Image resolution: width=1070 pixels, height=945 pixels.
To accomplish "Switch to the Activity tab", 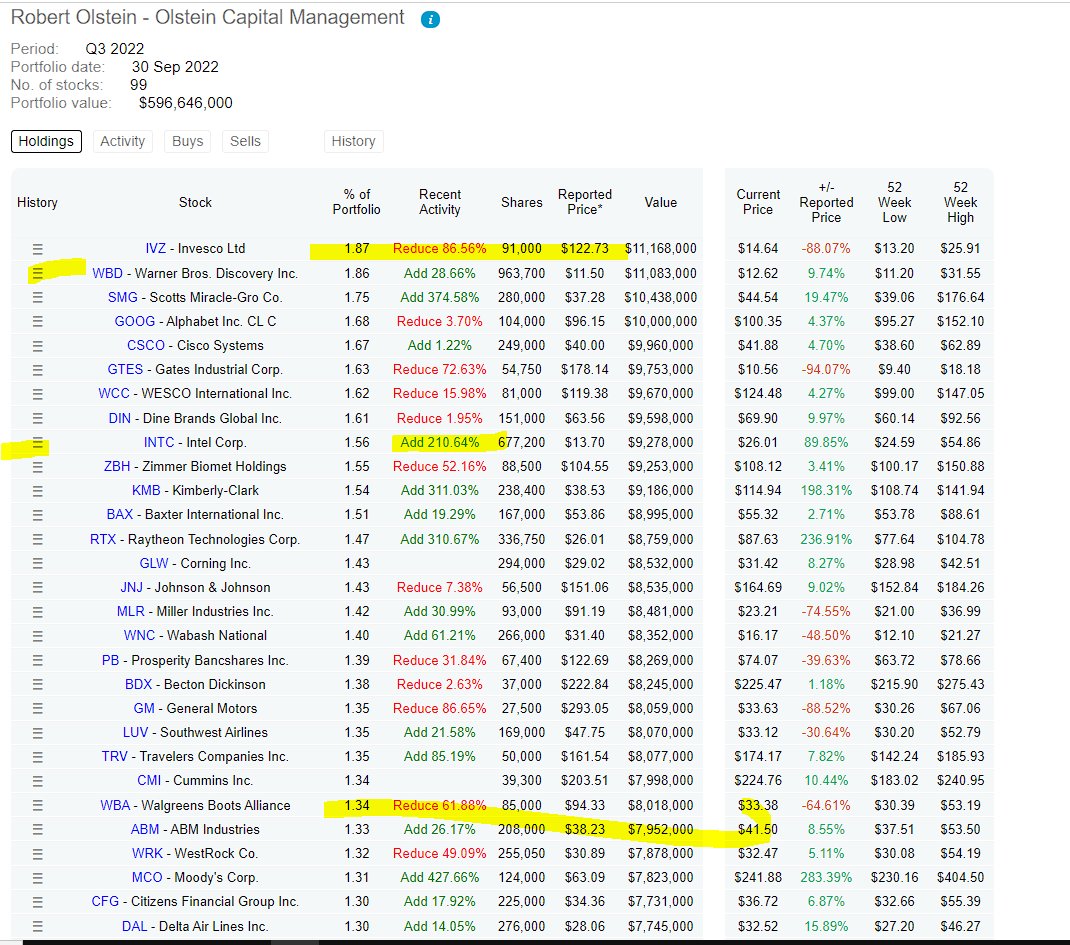I will click(122, 141).
